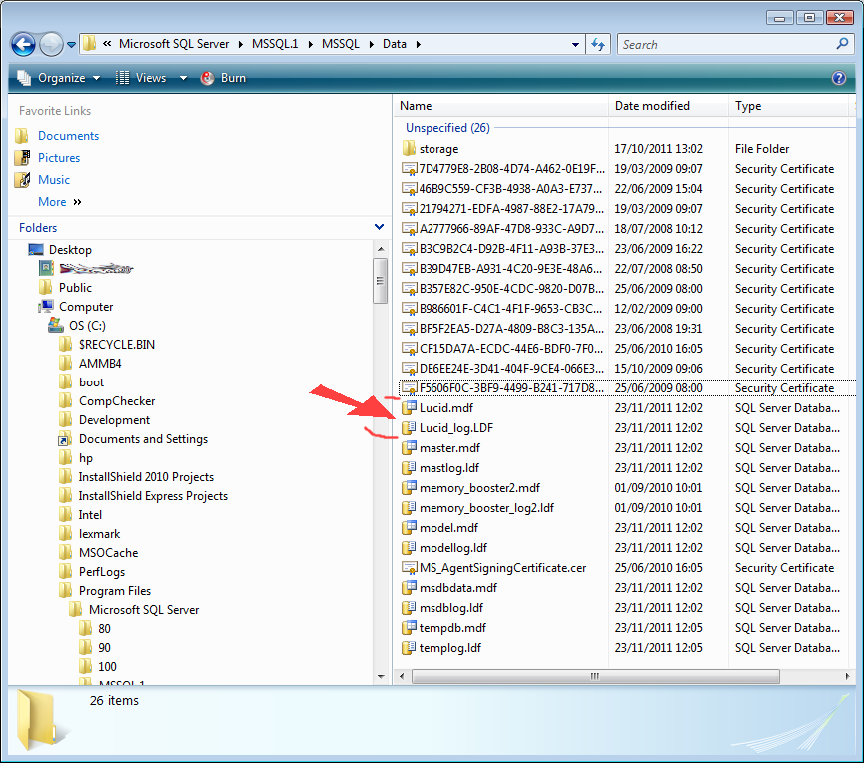Select Documents and Settings shortcut folder
Screen dimensions: 864x763
[x=143, y=439]
